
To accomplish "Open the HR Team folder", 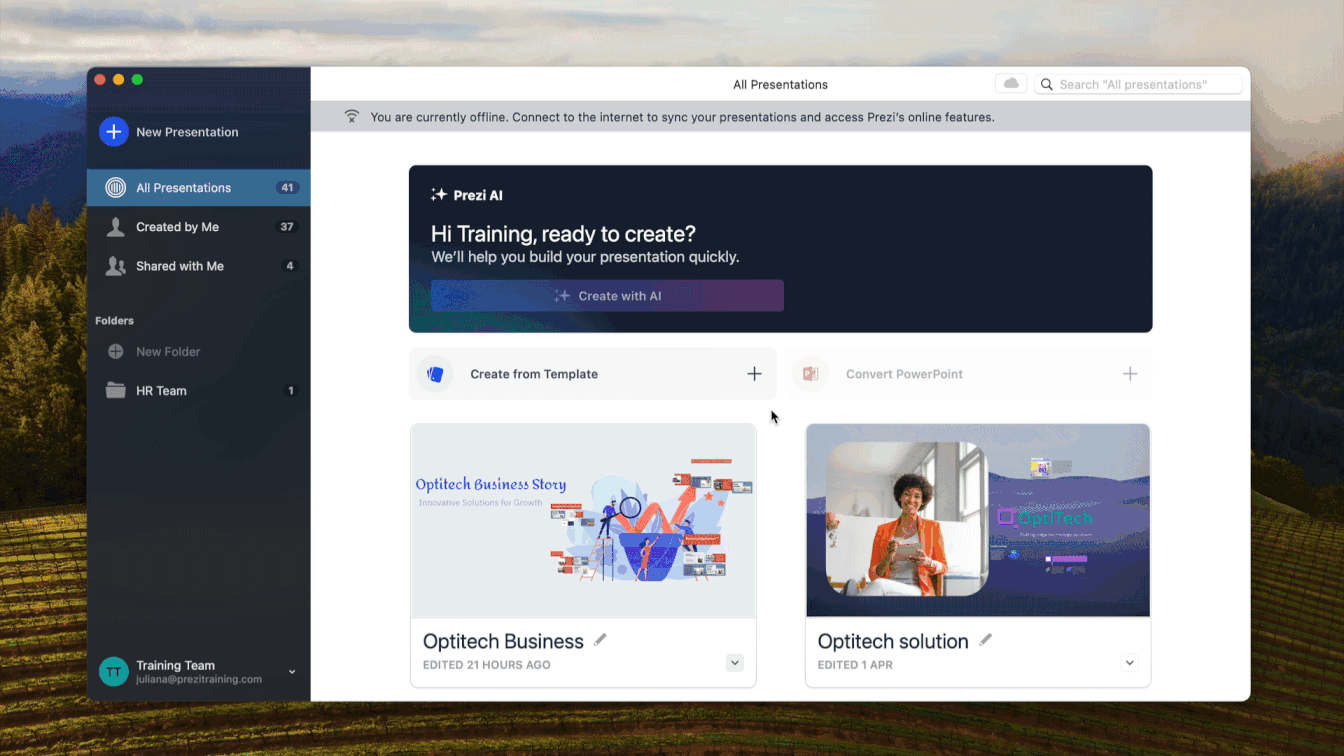I will pyautogui.click(x=161, y=391).
